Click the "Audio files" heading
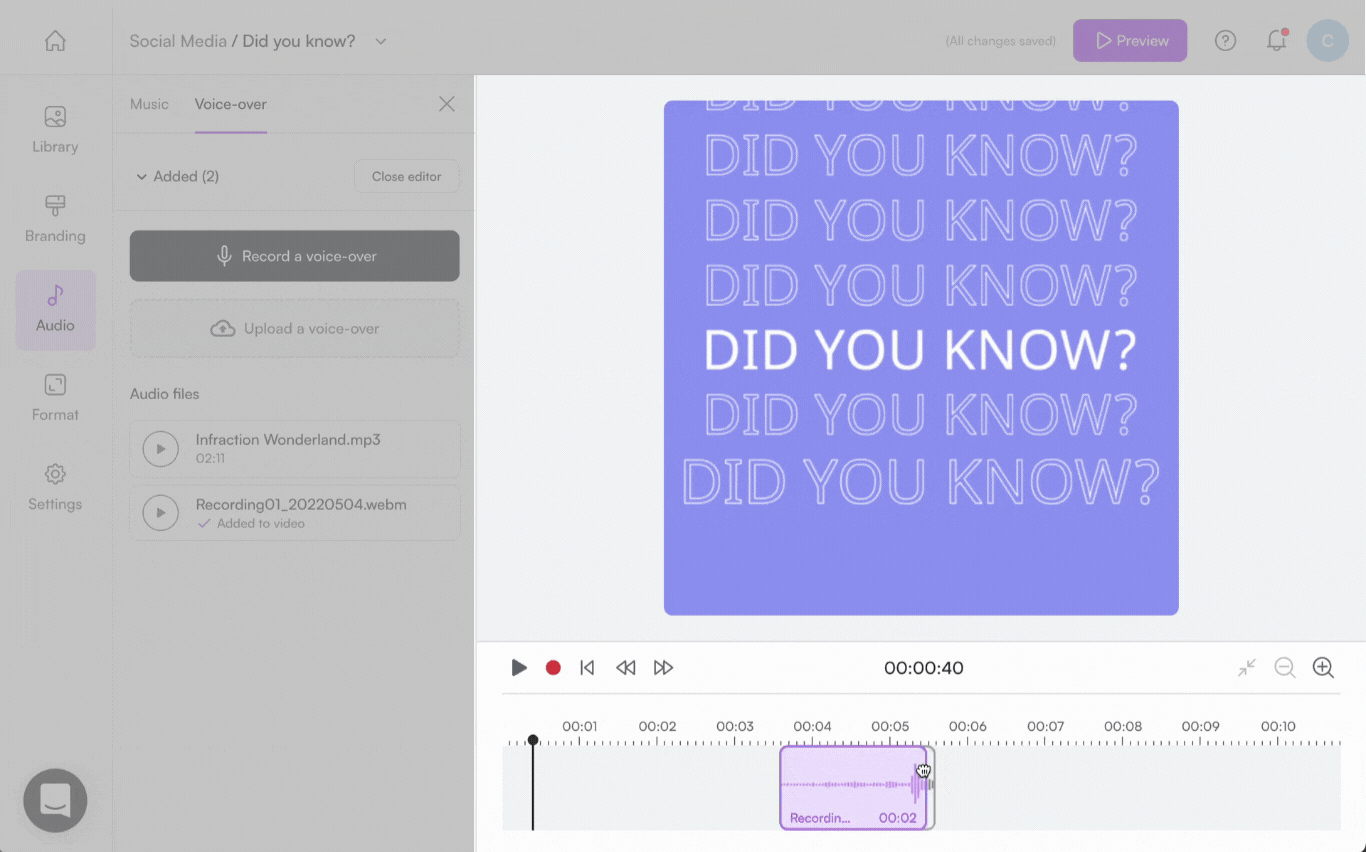 164,394
